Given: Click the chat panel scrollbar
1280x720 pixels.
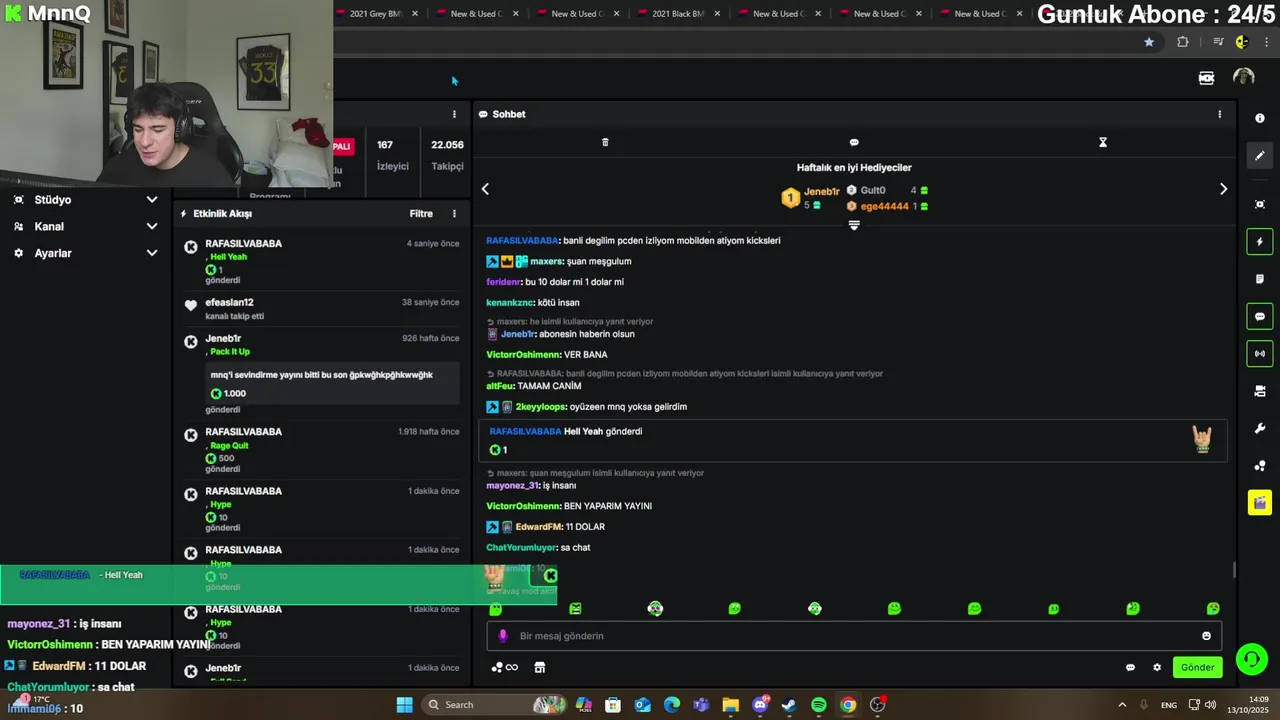Looking at the screenshot, I should click(1234, 570).
